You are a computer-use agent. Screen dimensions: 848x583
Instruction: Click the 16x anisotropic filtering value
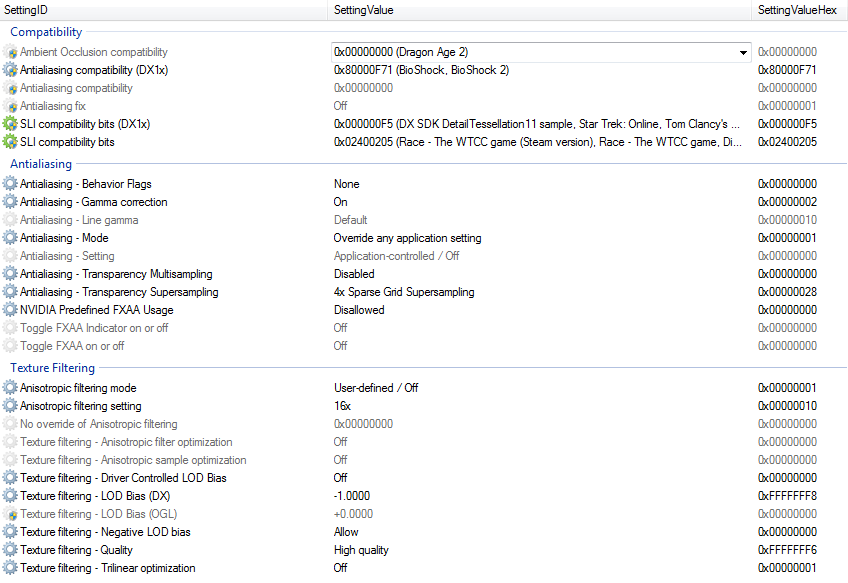click(342, 406)
